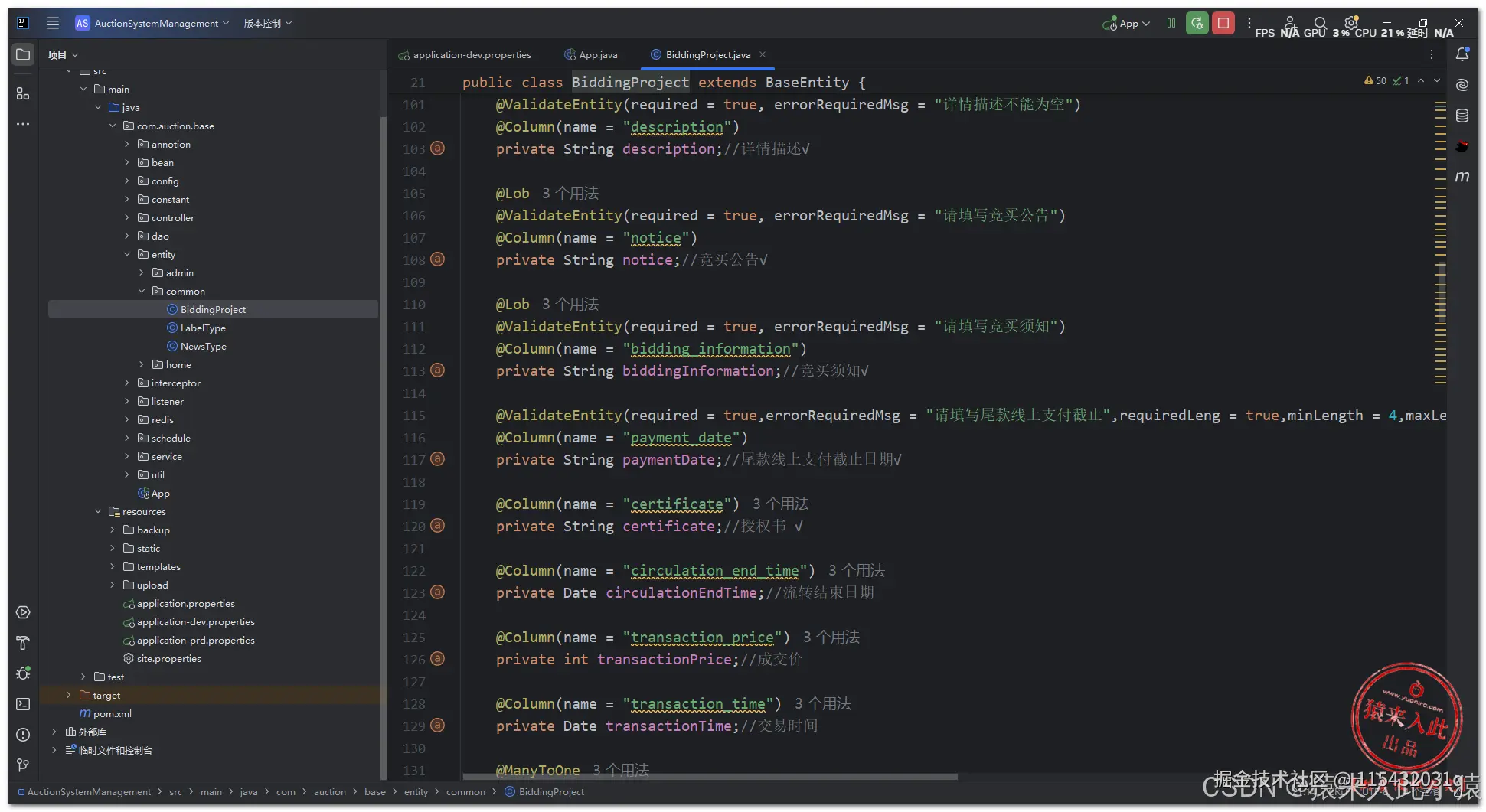The image size is (1486, 812).
Task: Open the Git version control tool window
Action: coord(23,765)
